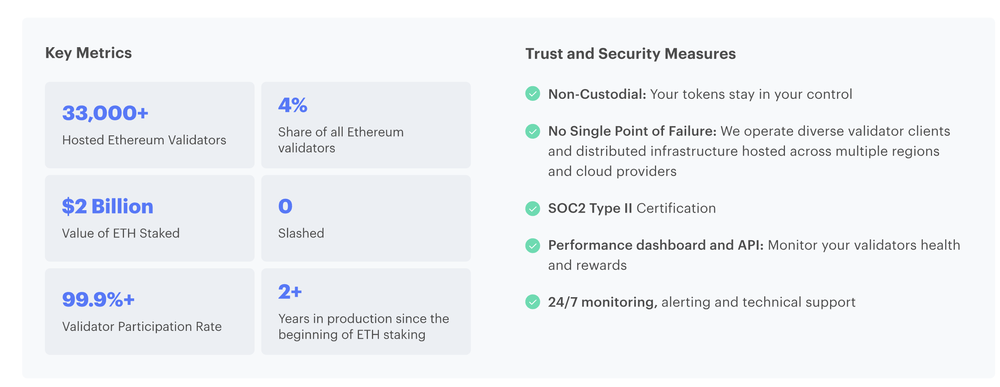This screenshot has width=1000, height=387.
Task: Open the $2 Billion Value of ETH Staked card
Action: [149, 218]
